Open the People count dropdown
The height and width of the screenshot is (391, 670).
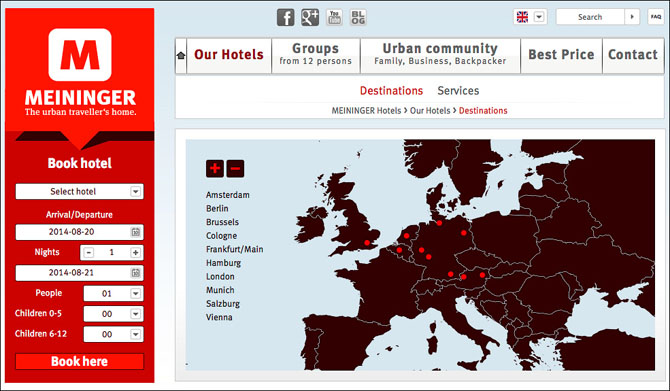[113, 294]
